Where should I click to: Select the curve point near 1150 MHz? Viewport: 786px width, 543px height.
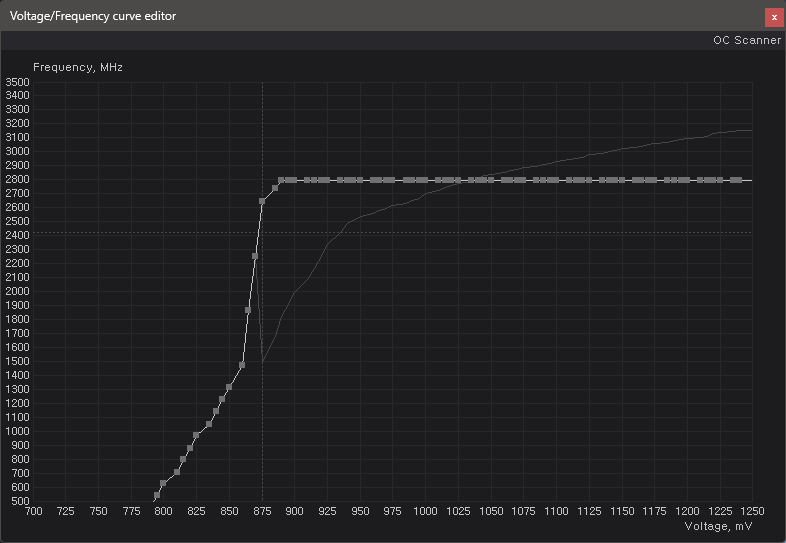[216, 410]
